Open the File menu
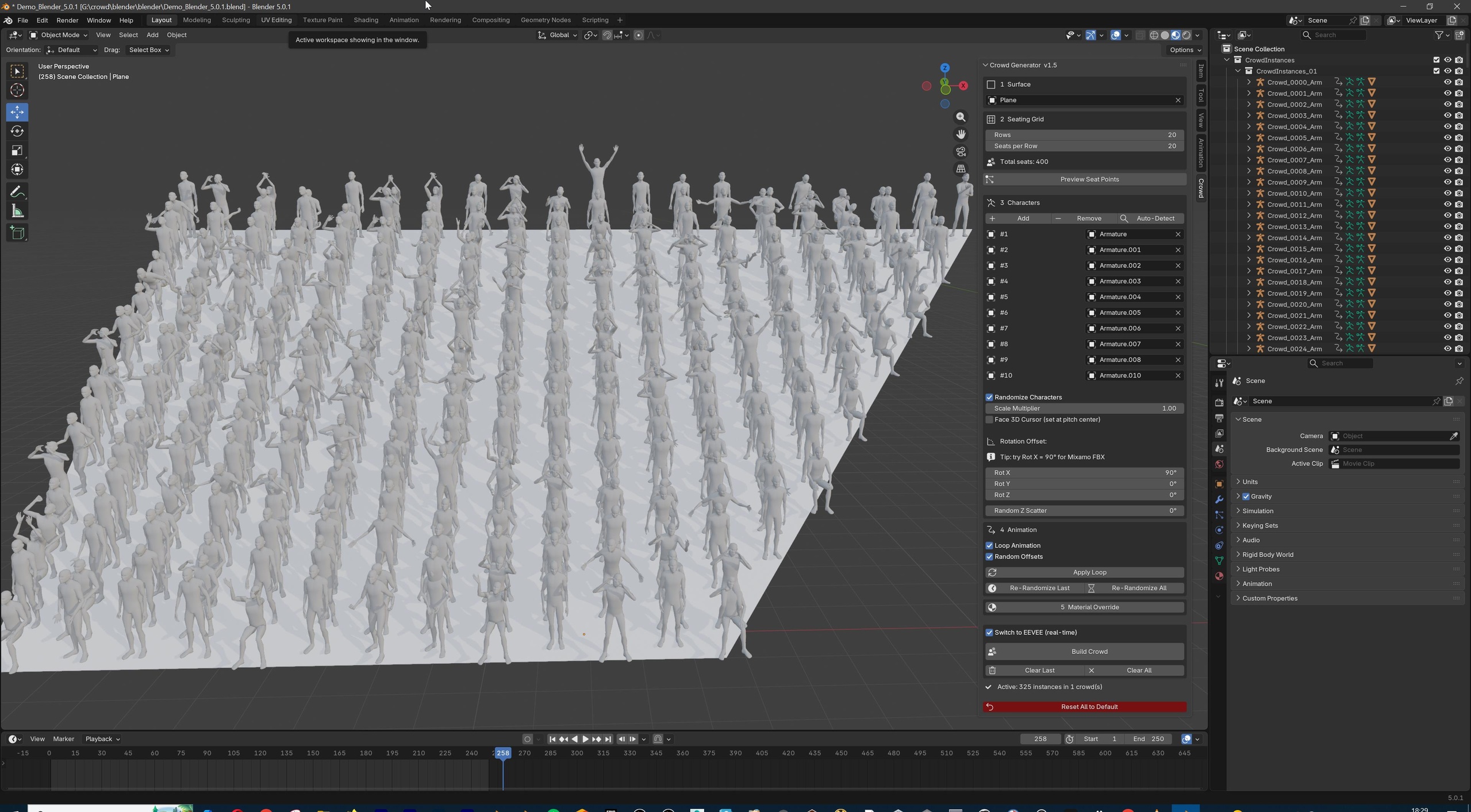This screenshot has height=812, width=1471. point(22,20)
